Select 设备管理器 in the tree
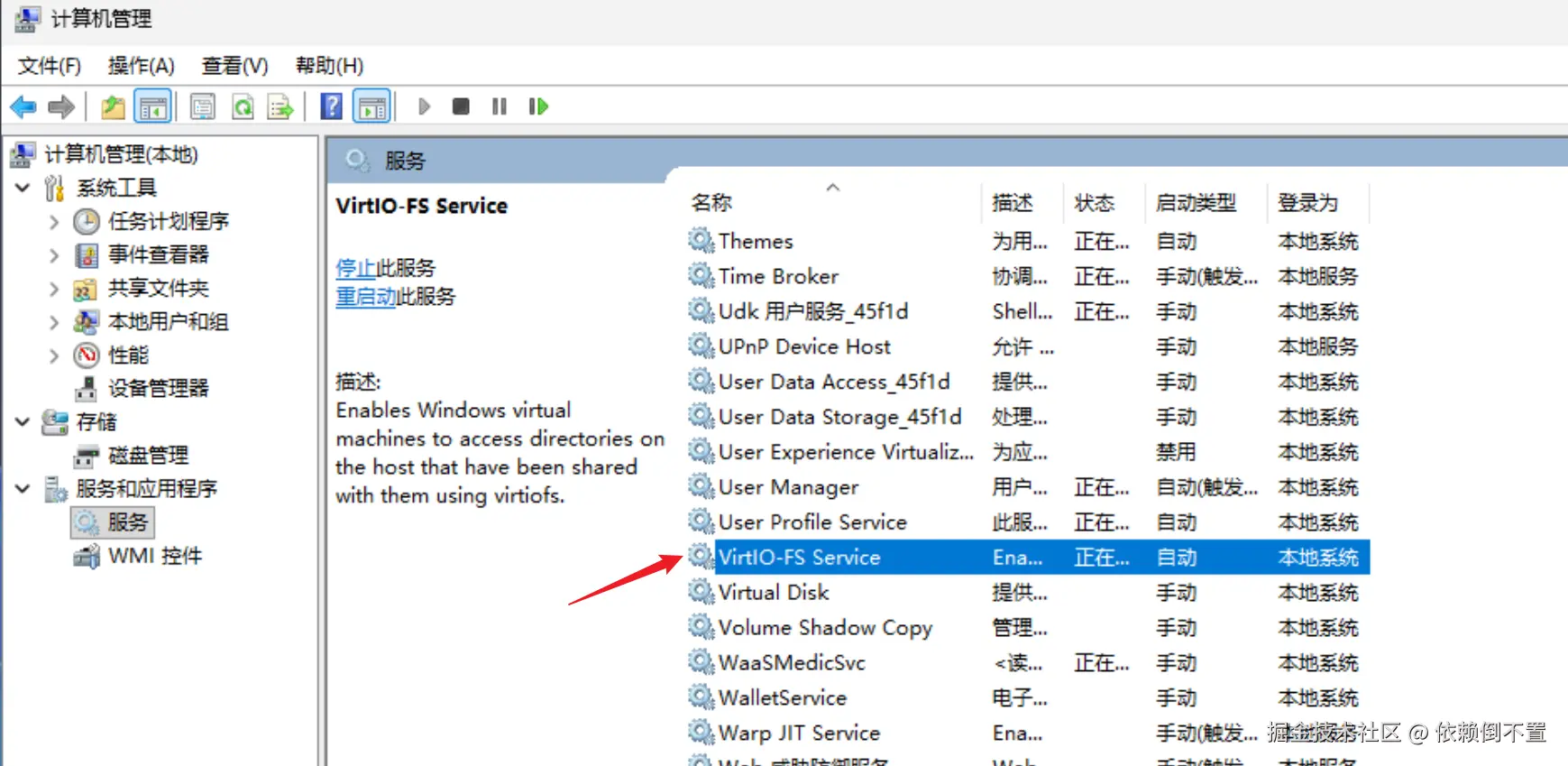 [158, 389]
